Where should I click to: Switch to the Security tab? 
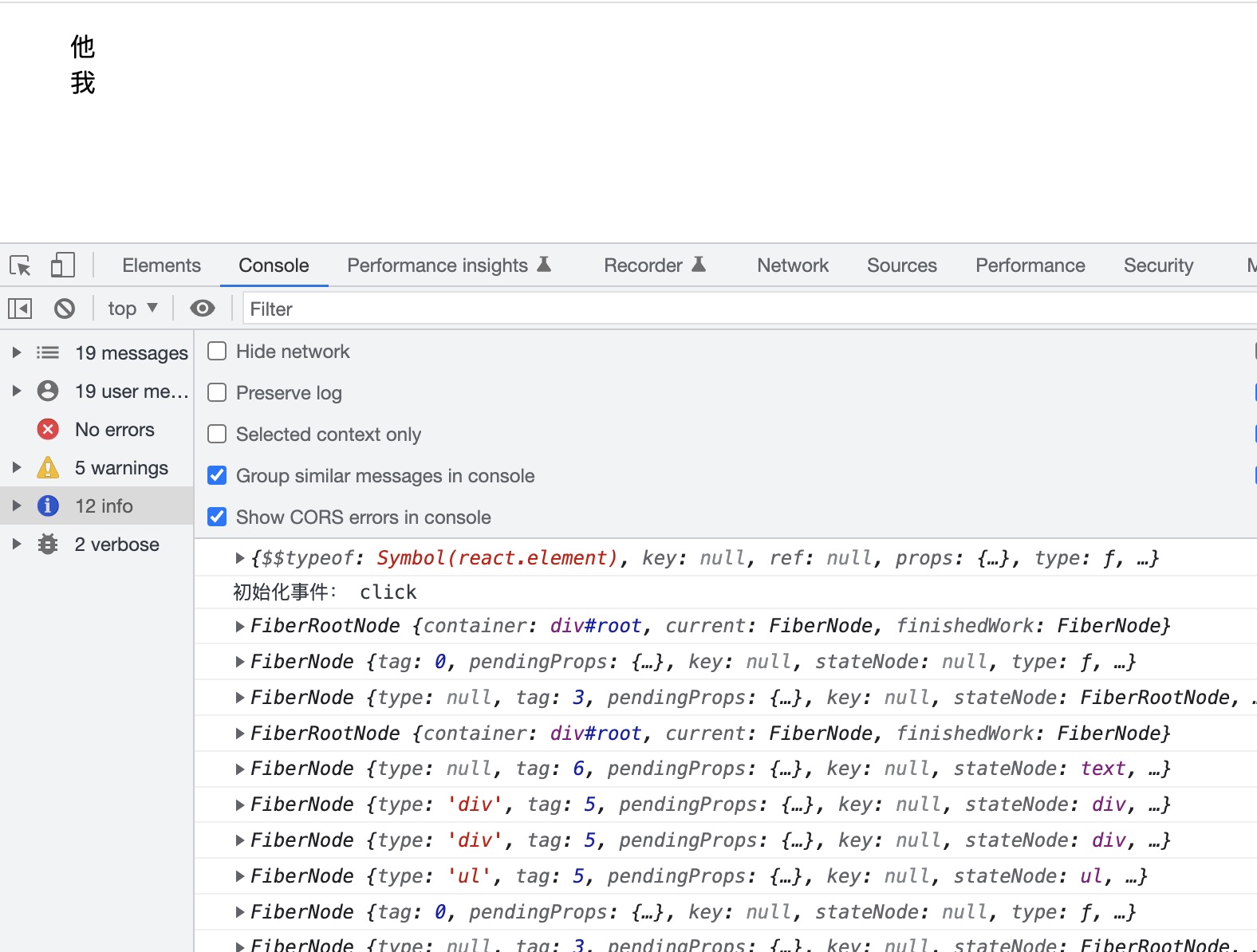1159,266
